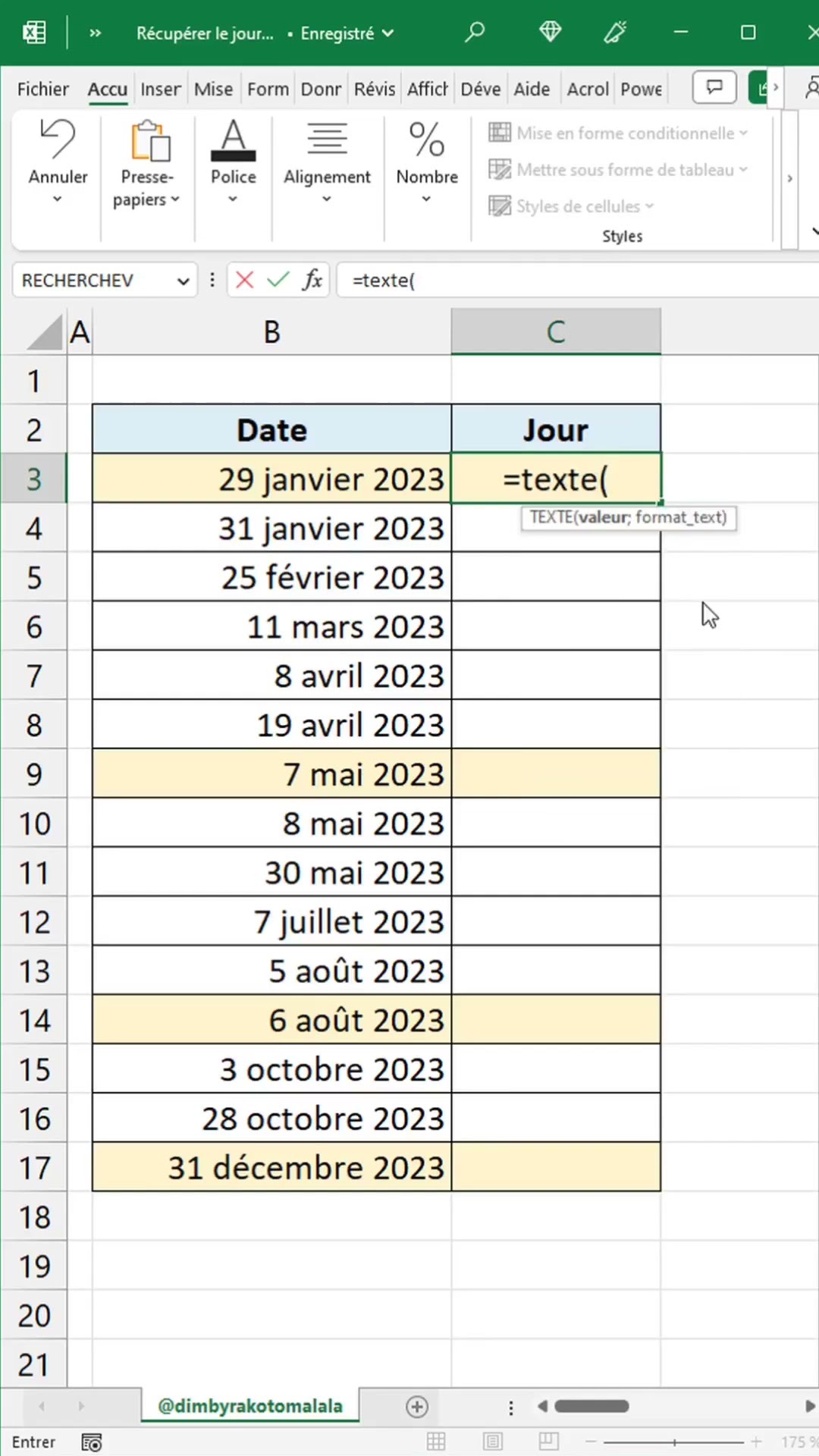Open the Fichier menu tab

click(42, 89)
